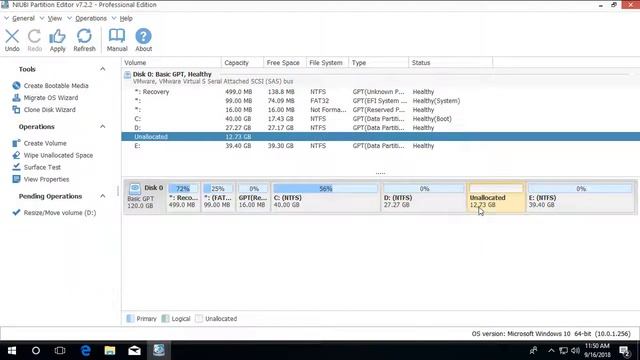Select the Recovery row in volume list
This screenshot has height=360, width=640.
click(380, 92)
